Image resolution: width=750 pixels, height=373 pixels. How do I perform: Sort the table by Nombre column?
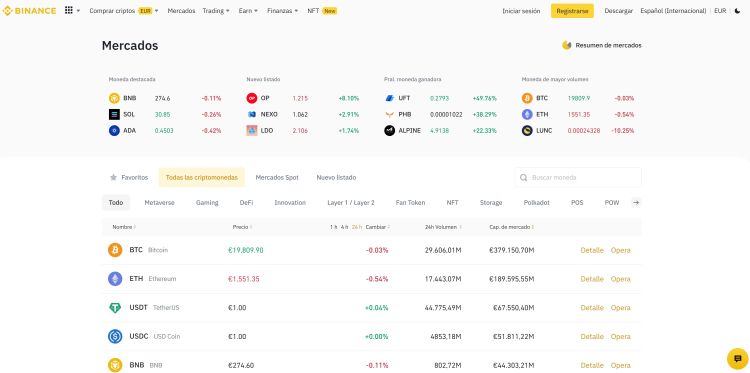124,227
